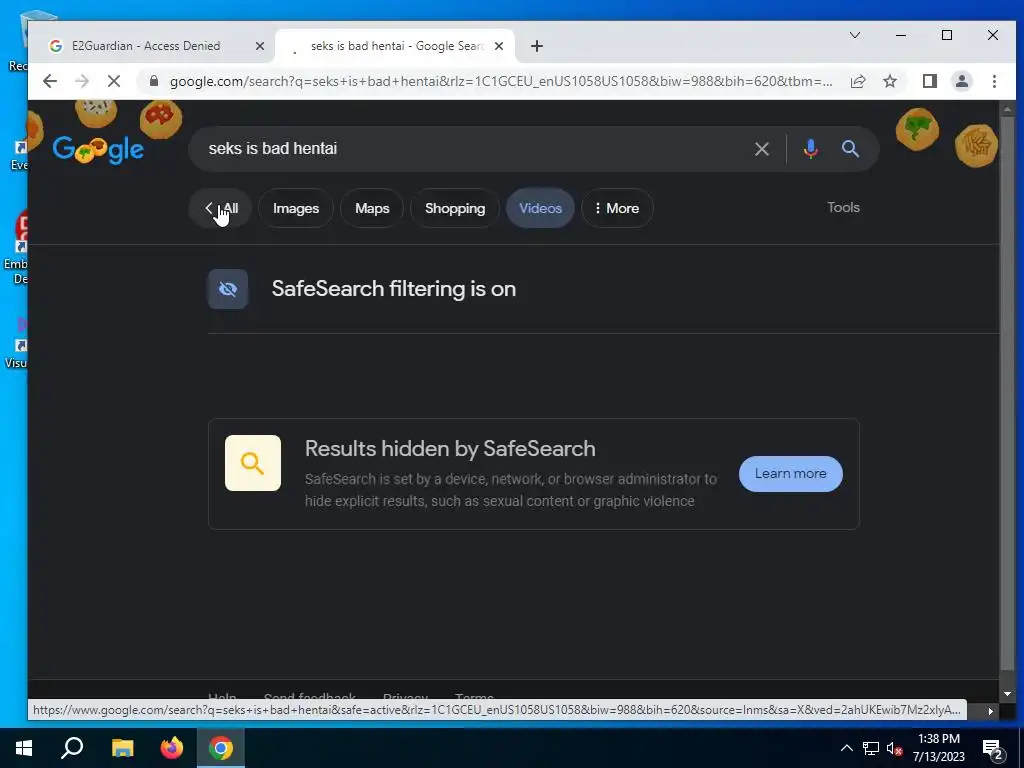The width and height of the screenshot is (1024, 768).
Task: Click the browser forward arrow
Action: [x=82, y=81]
